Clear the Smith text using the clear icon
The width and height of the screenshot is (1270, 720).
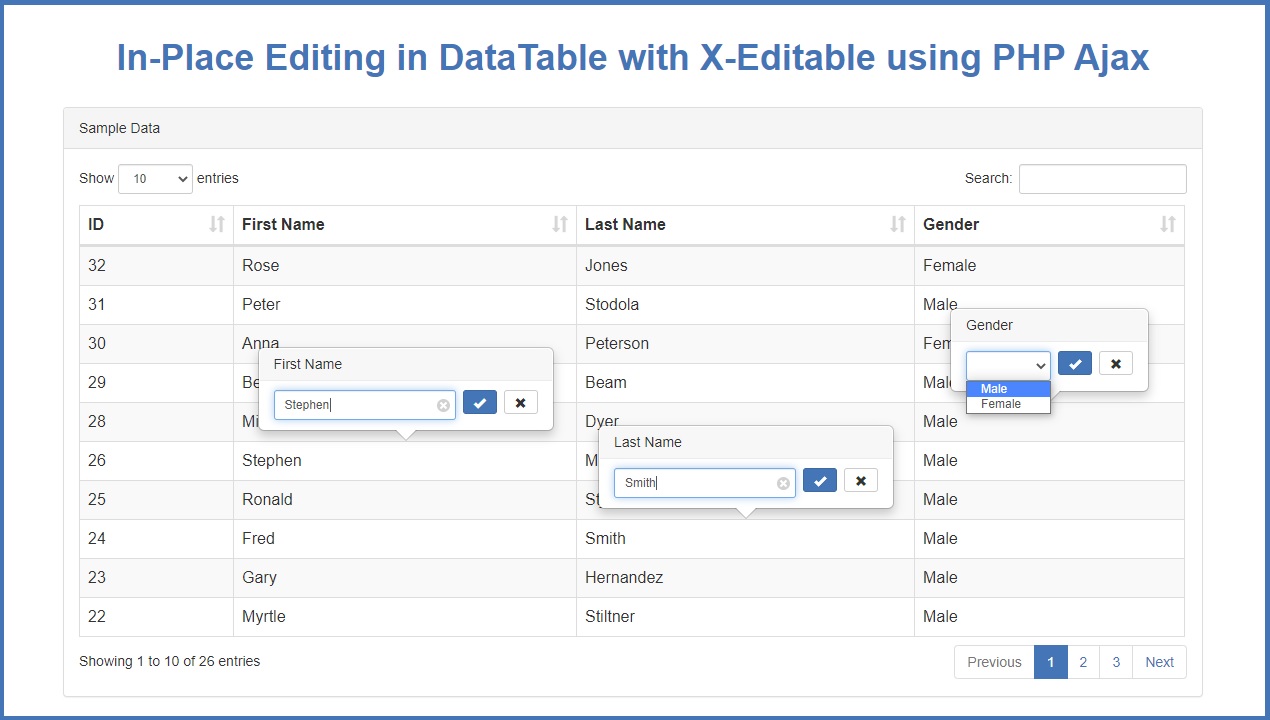782,483
